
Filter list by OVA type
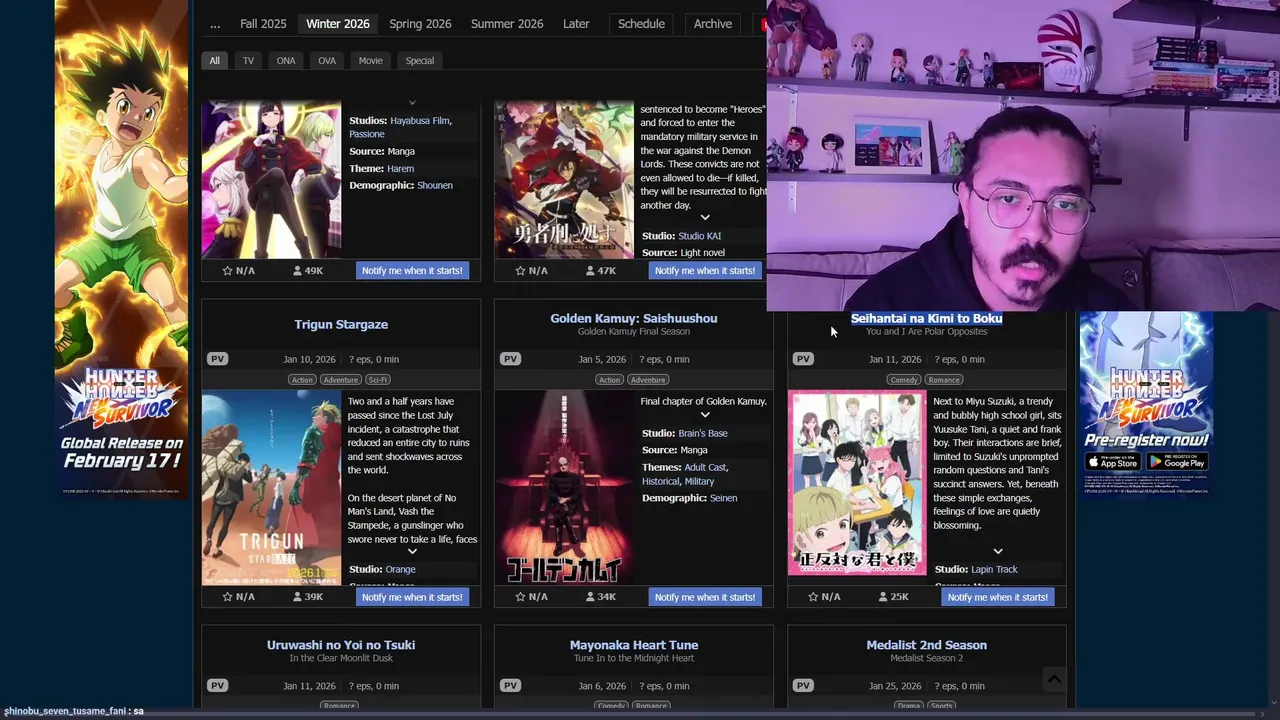click(x=327, y=61)
